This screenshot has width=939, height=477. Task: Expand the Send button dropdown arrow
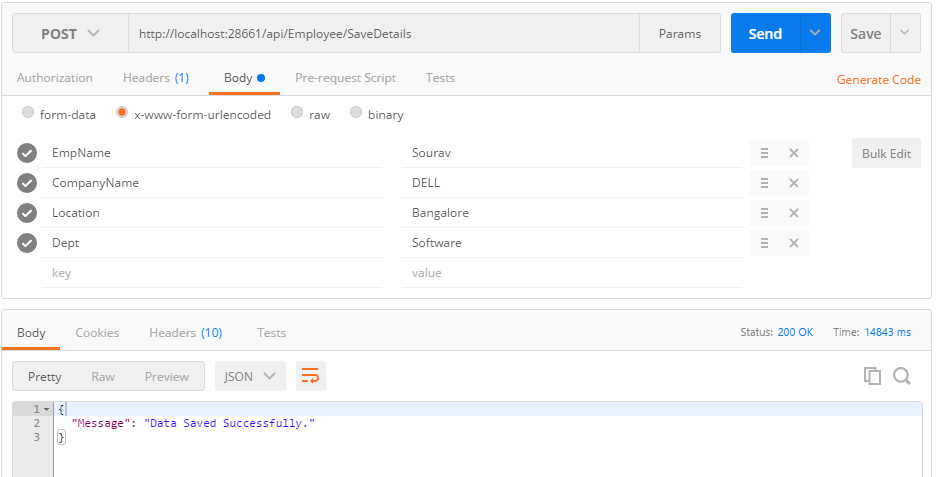(816, 33)
